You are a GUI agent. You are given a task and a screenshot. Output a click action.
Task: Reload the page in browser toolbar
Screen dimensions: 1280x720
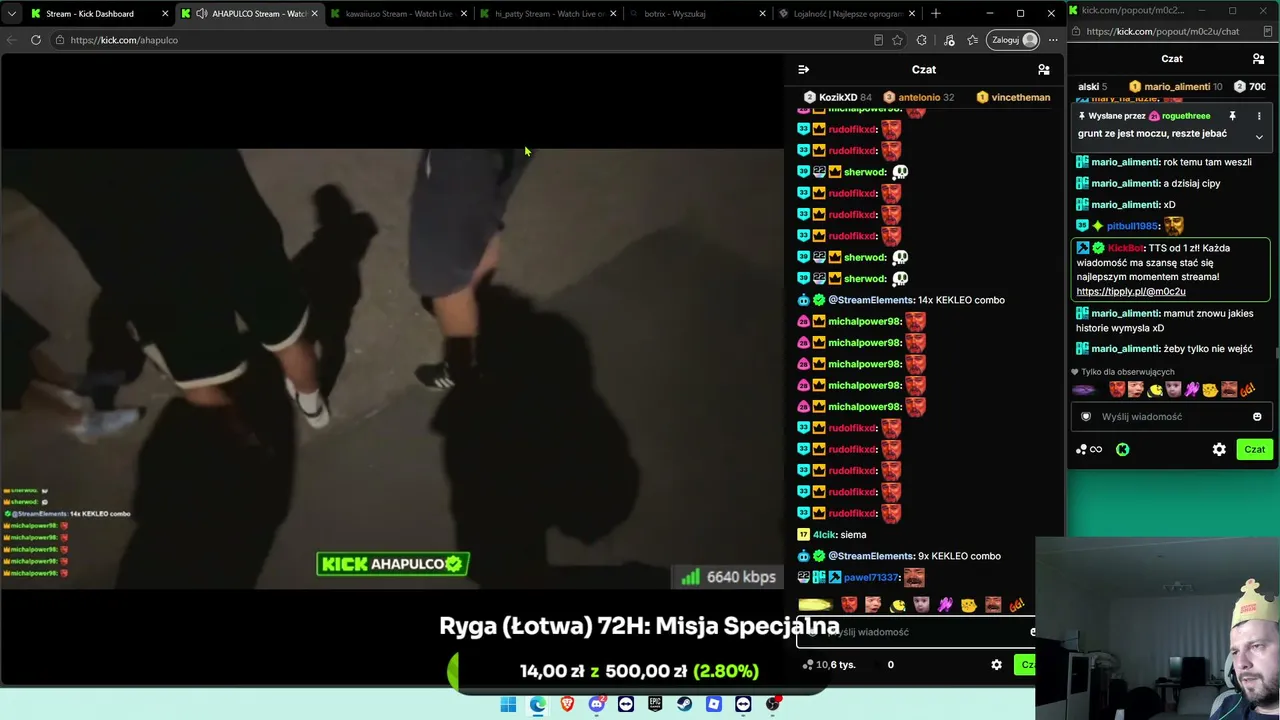point(36,40)
